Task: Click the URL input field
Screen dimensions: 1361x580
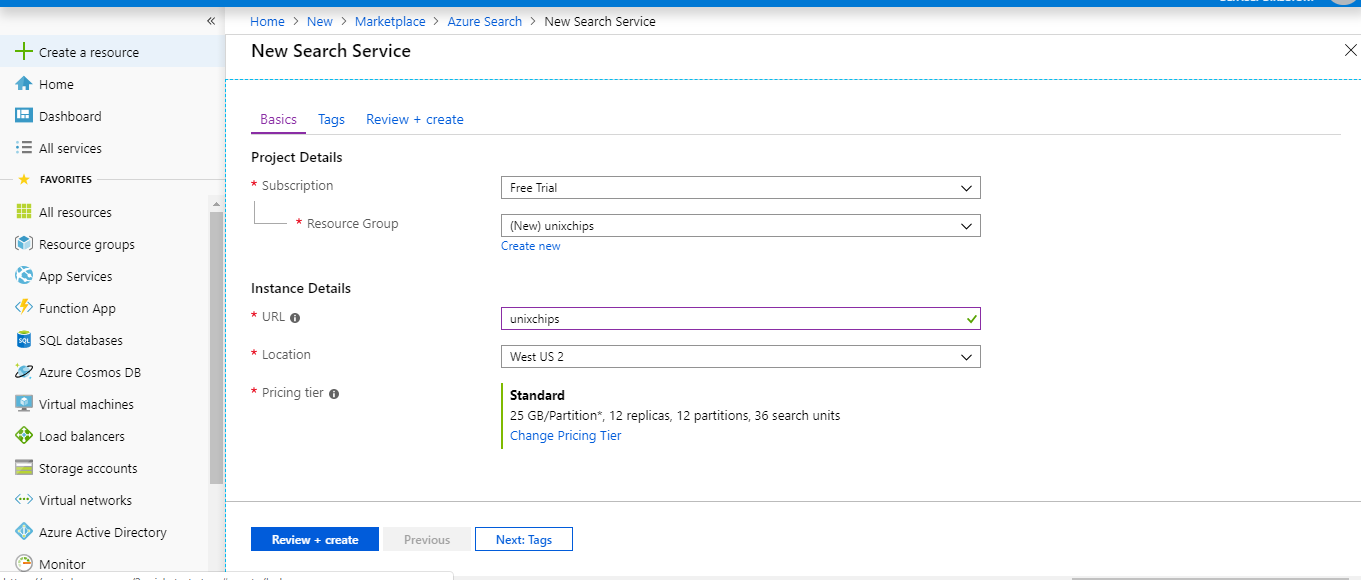Action: [x=740, y=319]
